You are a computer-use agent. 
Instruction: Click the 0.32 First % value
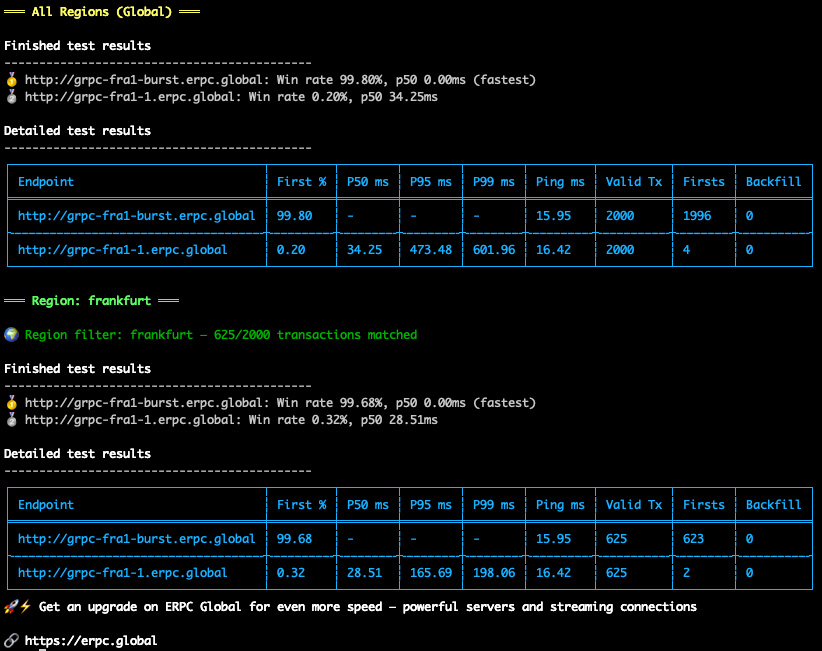click(x=291, y=573)
